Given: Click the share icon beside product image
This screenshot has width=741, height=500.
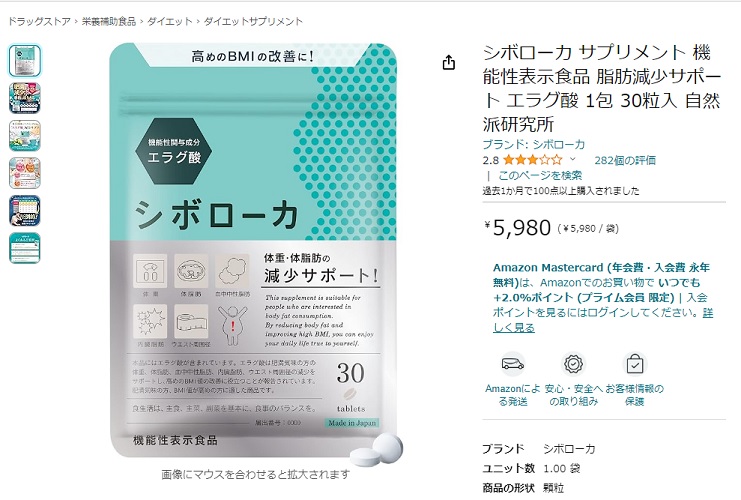Looking at the screenshot, I should [x=448, y=62].
